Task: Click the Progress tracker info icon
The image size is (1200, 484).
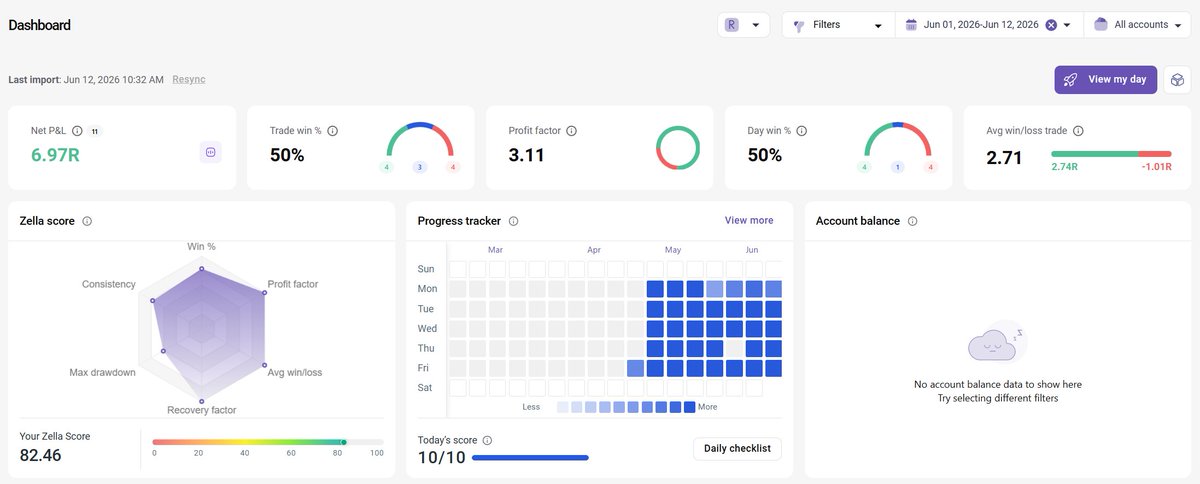Action: [513, 221]
